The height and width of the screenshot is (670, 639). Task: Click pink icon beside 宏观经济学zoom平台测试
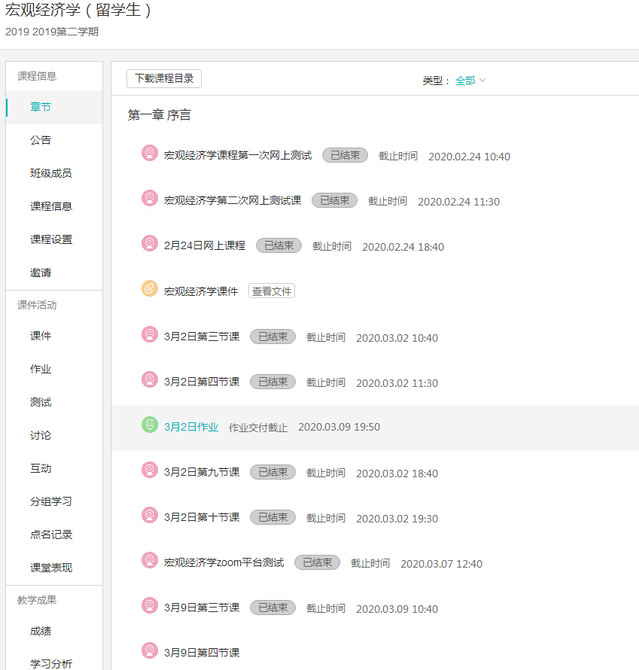[x=149, y=562]
